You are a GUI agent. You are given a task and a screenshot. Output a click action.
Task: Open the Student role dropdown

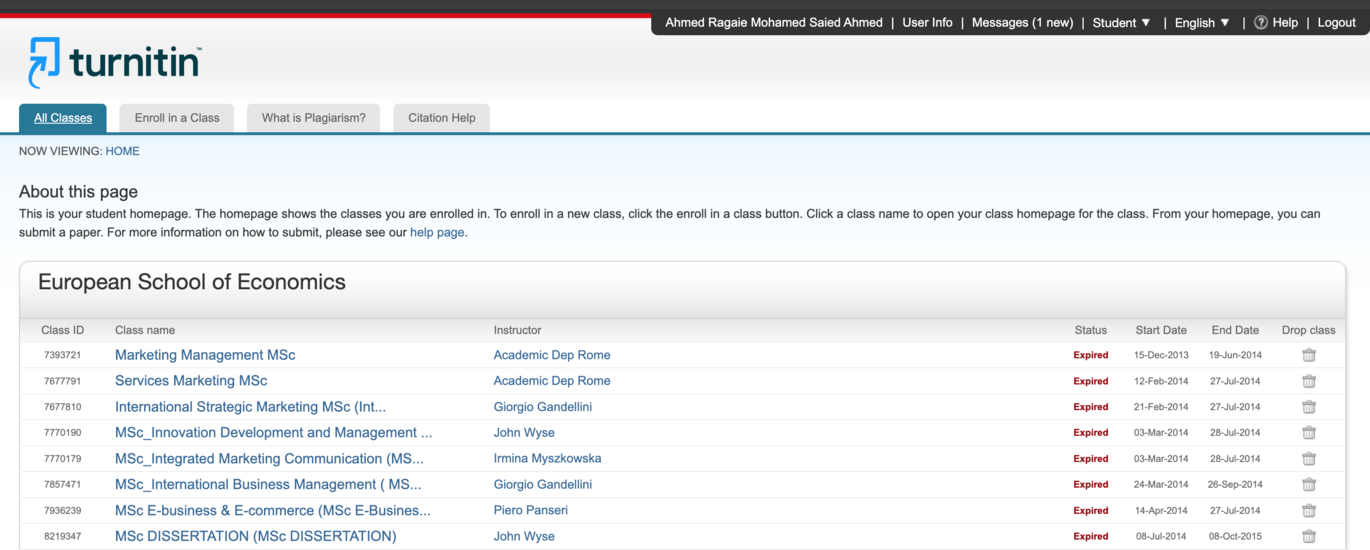pos(1122,22)
